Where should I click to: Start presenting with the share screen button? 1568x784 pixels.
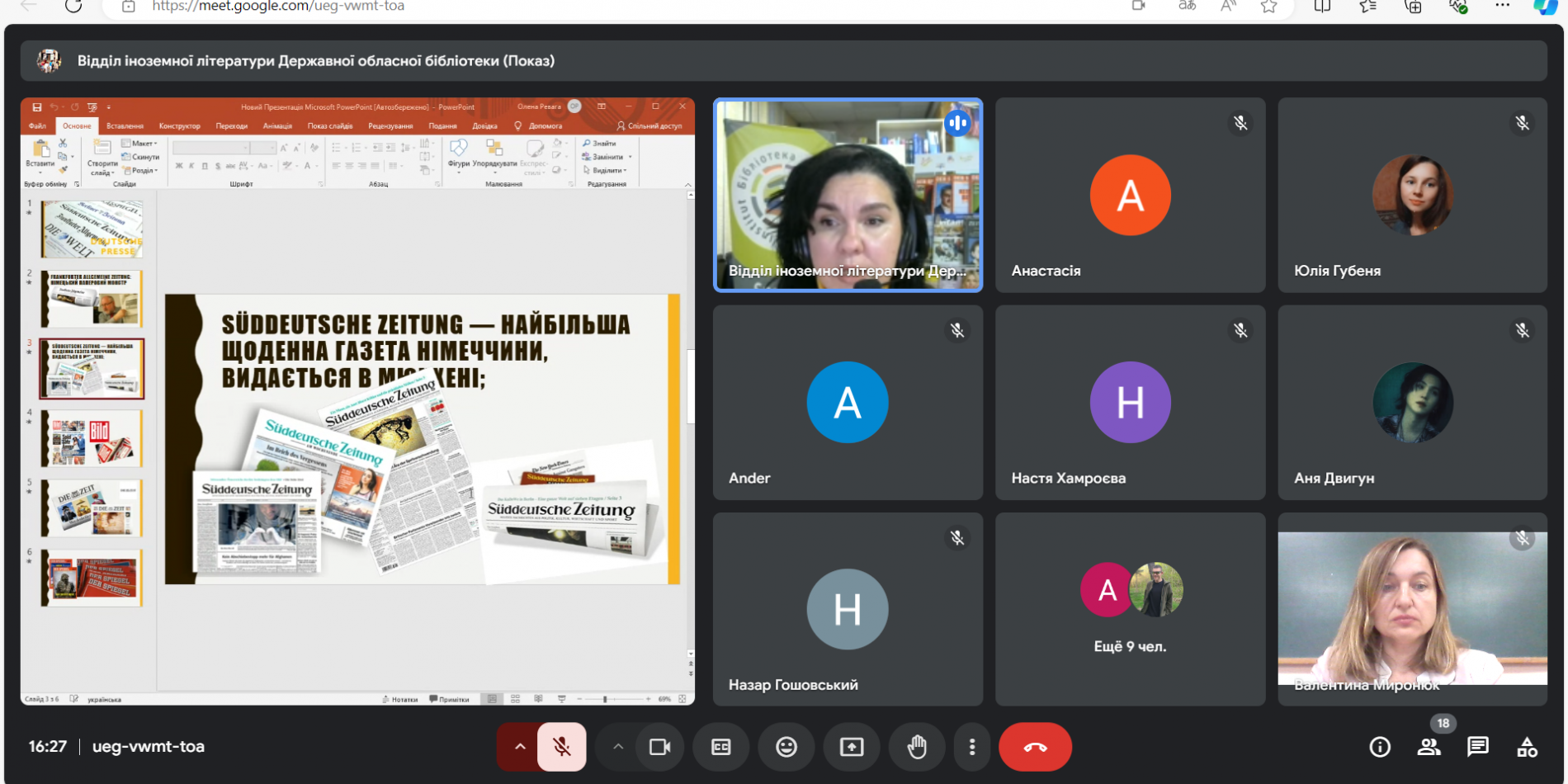(x=852, y=747)
